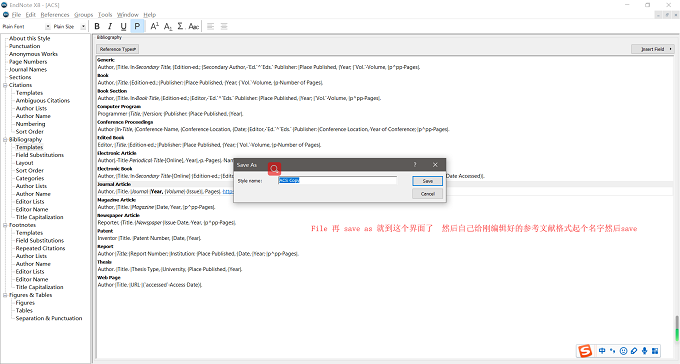
Task: Open the Window menu
Action: point(128,15)
